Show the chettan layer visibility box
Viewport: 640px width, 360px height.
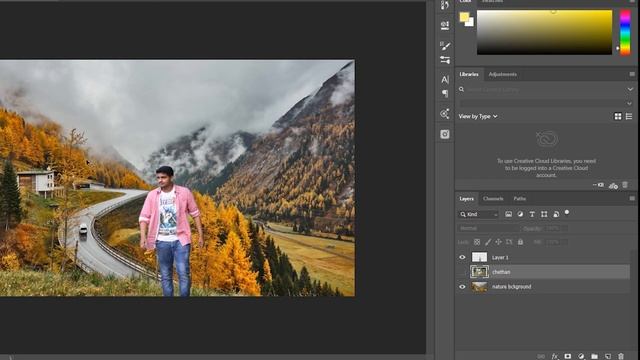point(462,272)
